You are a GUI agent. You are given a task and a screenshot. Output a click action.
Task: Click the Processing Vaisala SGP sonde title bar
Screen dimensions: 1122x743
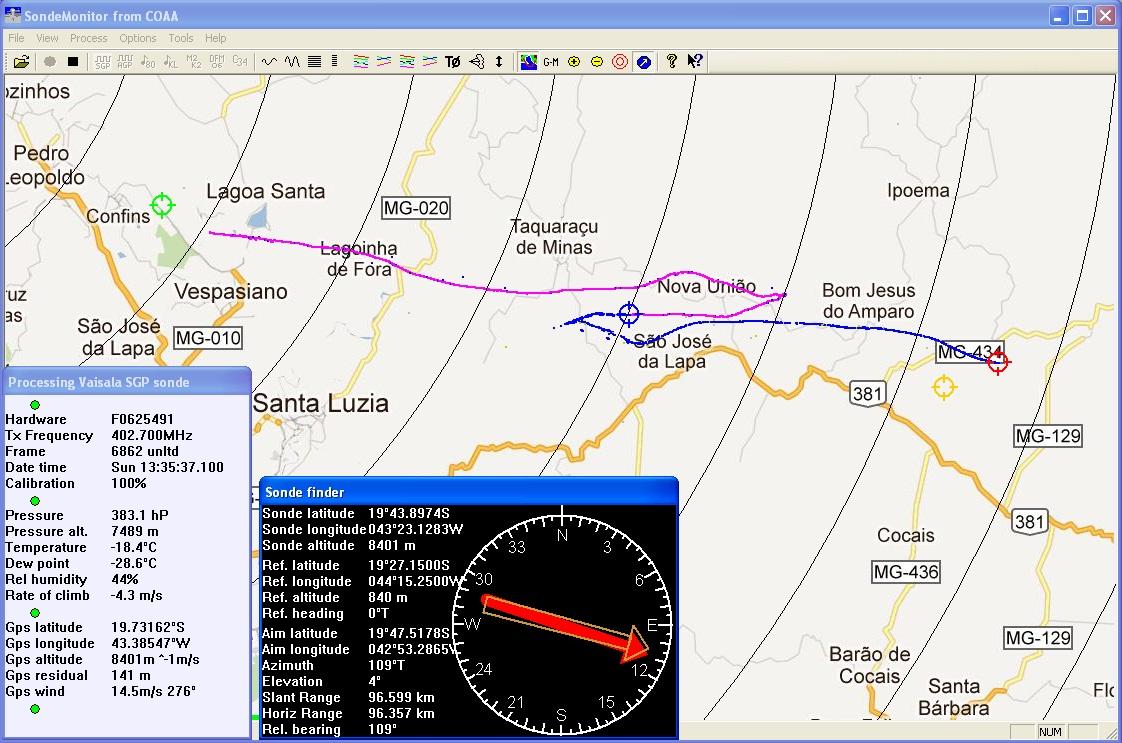(127, 382)
